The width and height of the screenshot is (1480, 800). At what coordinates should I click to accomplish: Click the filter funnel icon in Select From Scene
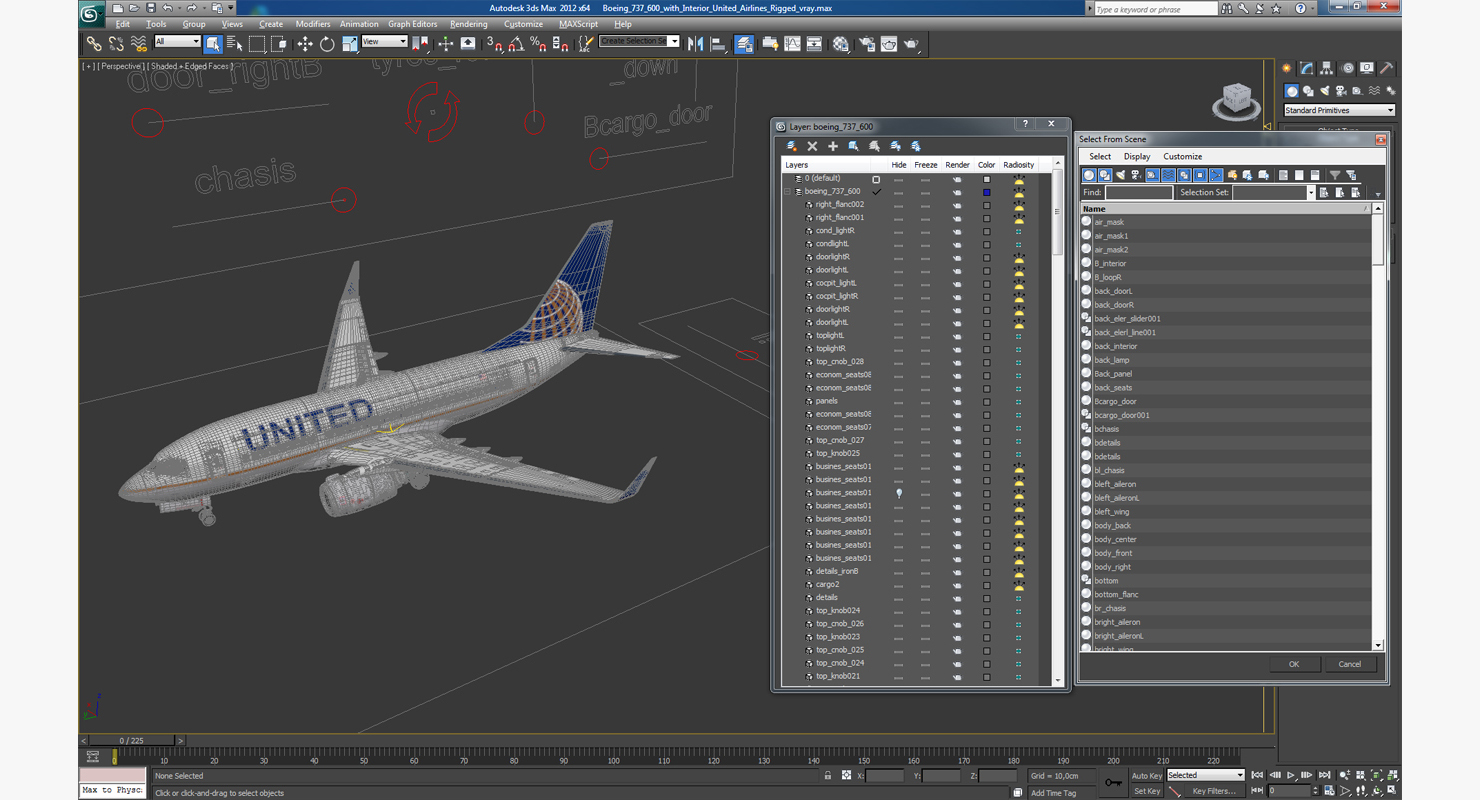coord(1335,175)
